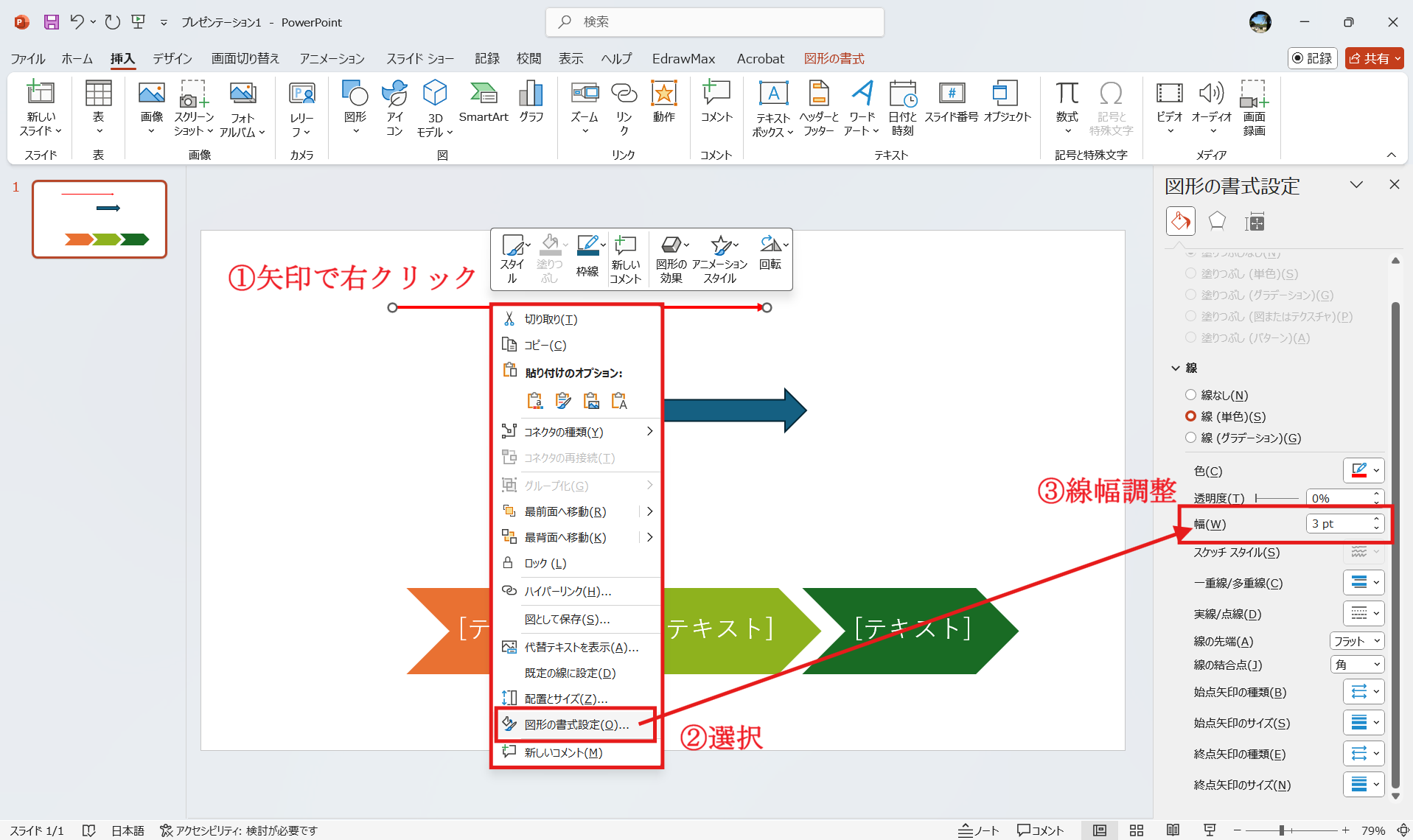Open the 実線/点線 dash type dropdown

1363,613
